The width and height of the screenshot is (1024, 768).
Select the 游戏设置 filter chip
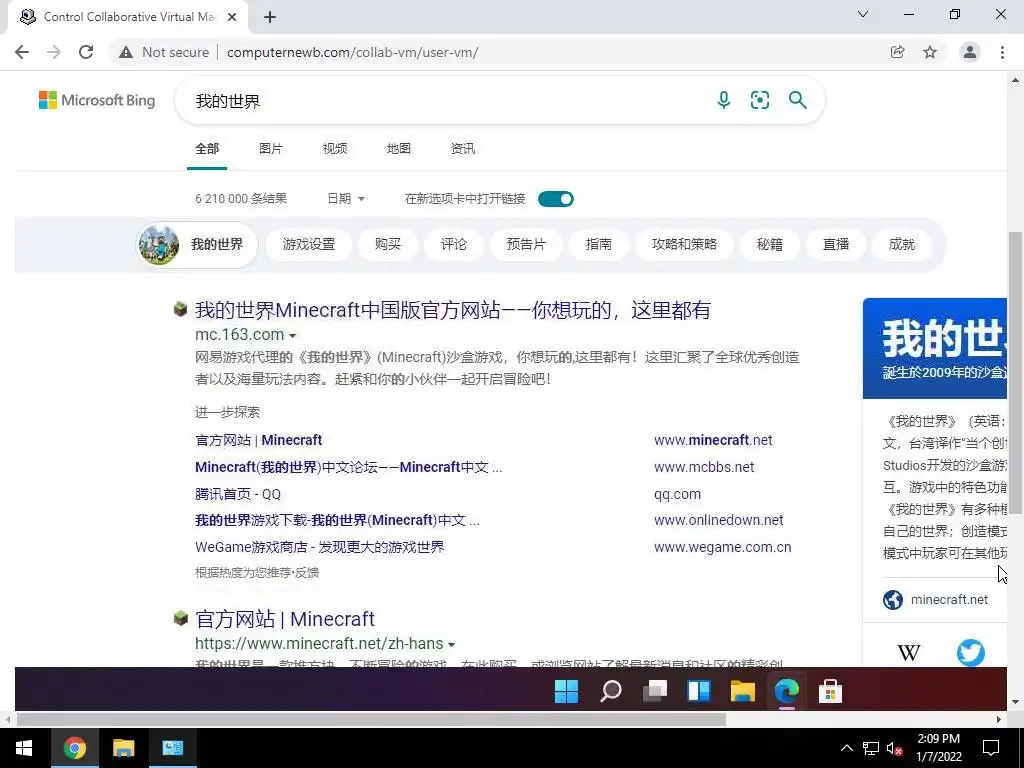click(x=309, y=244)
